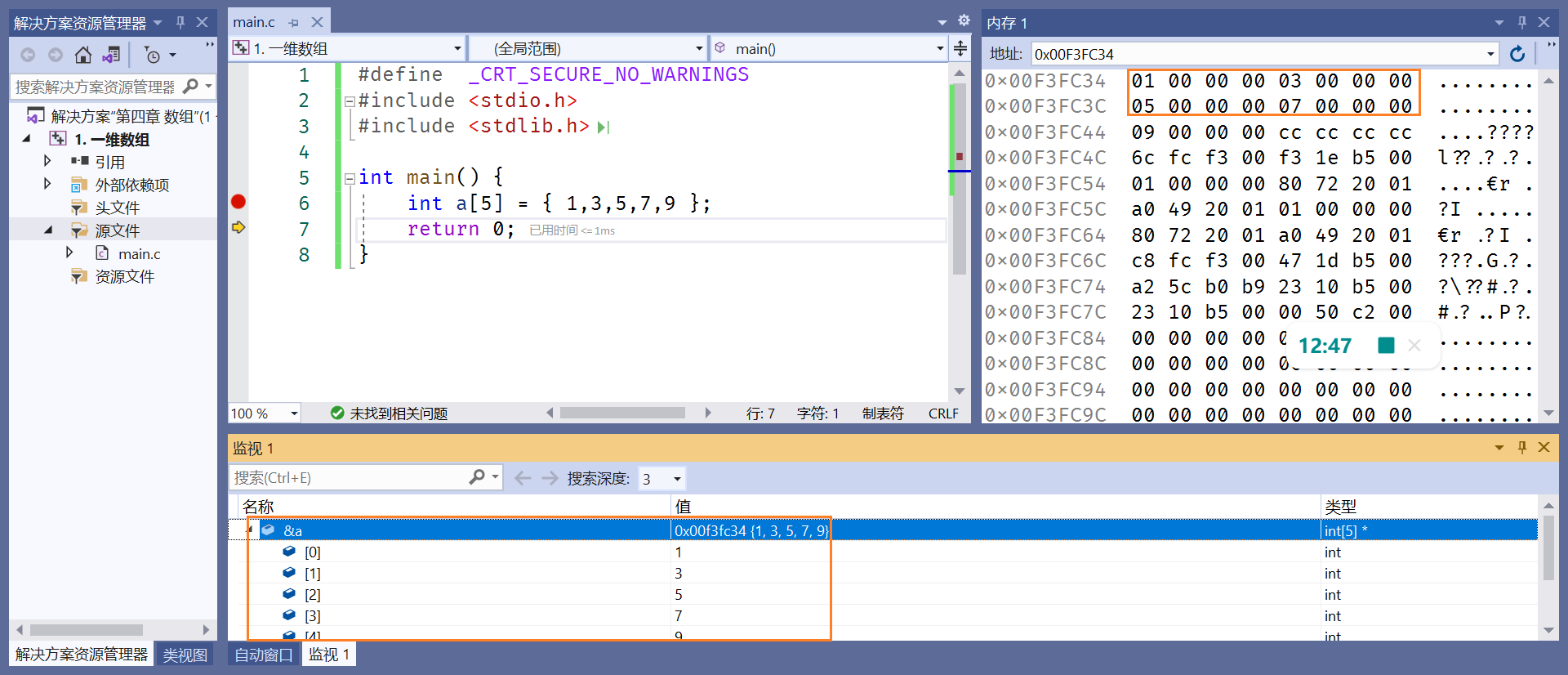Viewport: 1568px width, 675px height.
Task: Dismiss the 12:47 recording overlay
Action: 1414,345
